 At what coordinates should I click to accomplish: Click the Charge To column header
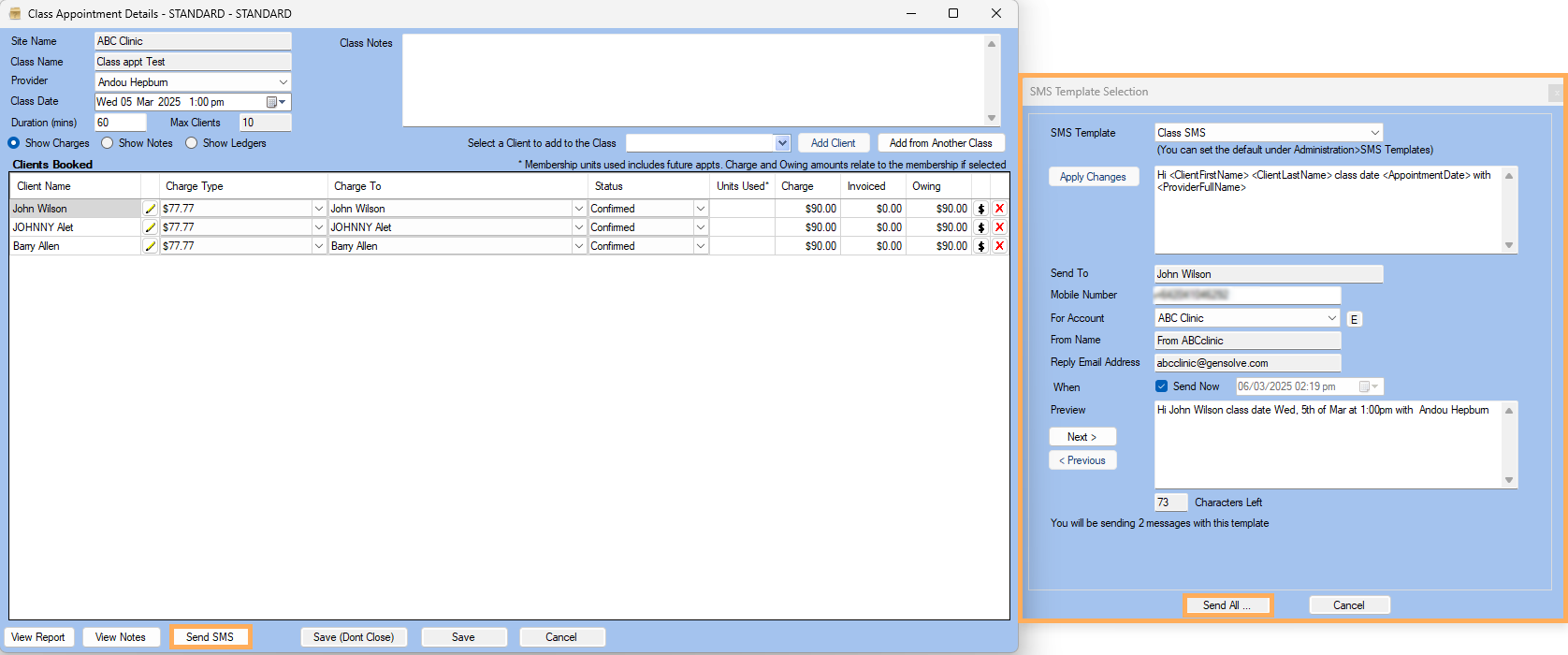tap(457, 186)
